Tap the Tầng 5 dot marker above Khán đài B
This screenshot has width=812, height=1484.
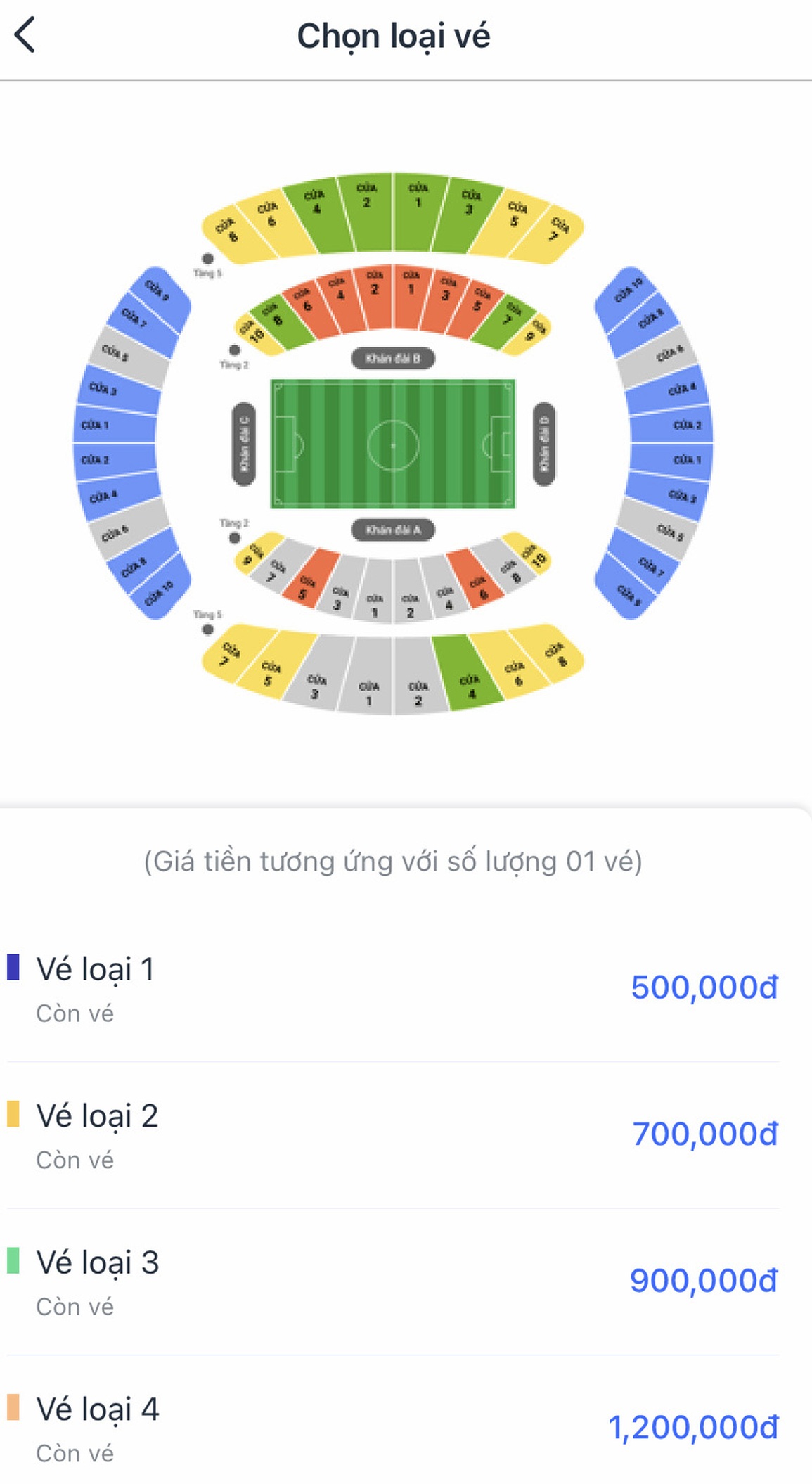pos(207,259)
